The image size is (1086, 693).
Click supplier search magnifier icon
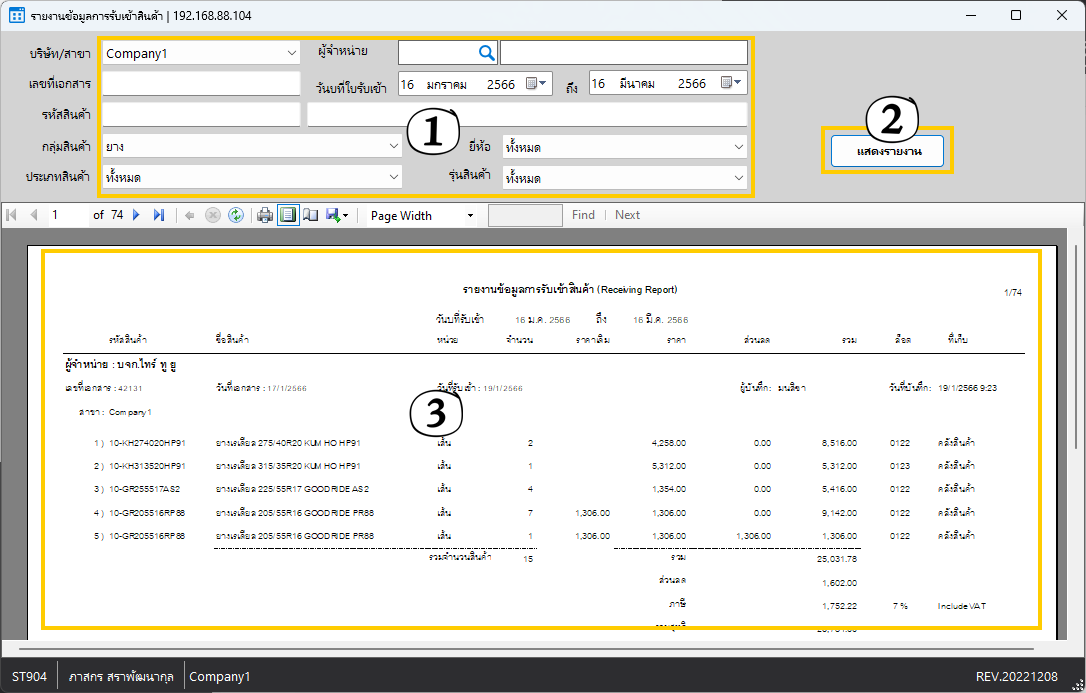486,53
